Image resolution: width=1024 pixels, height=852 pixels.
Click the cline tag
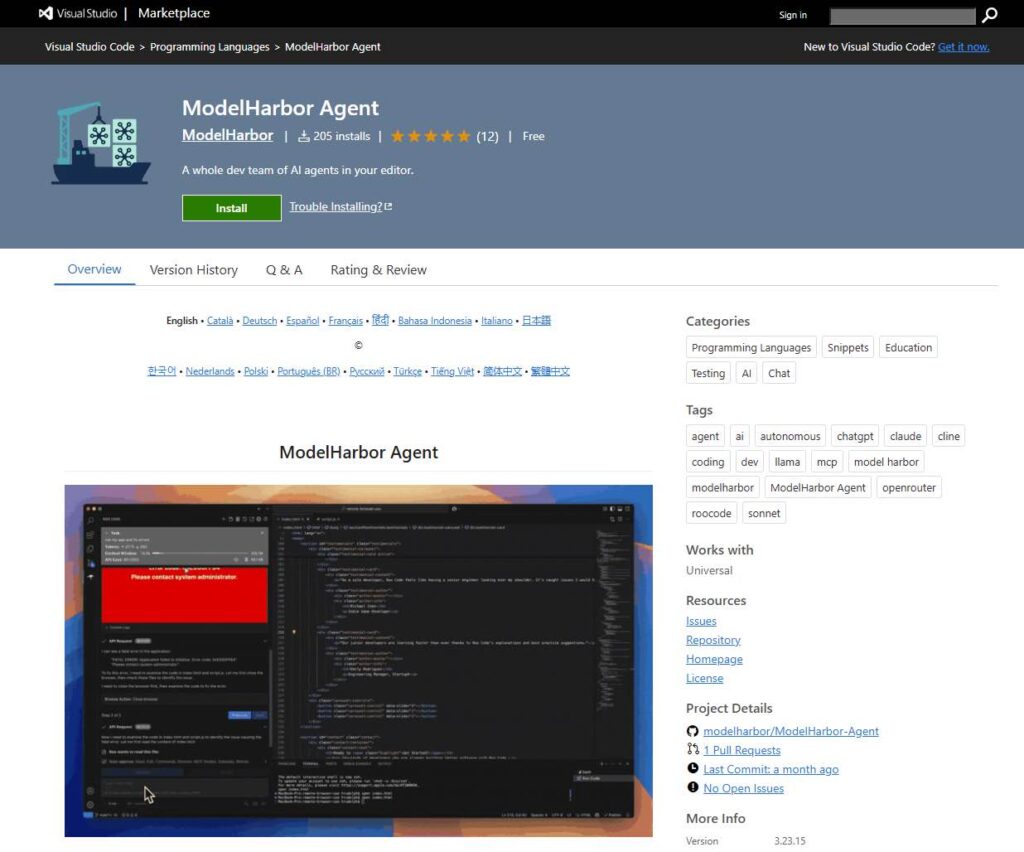tap(948, 436)
